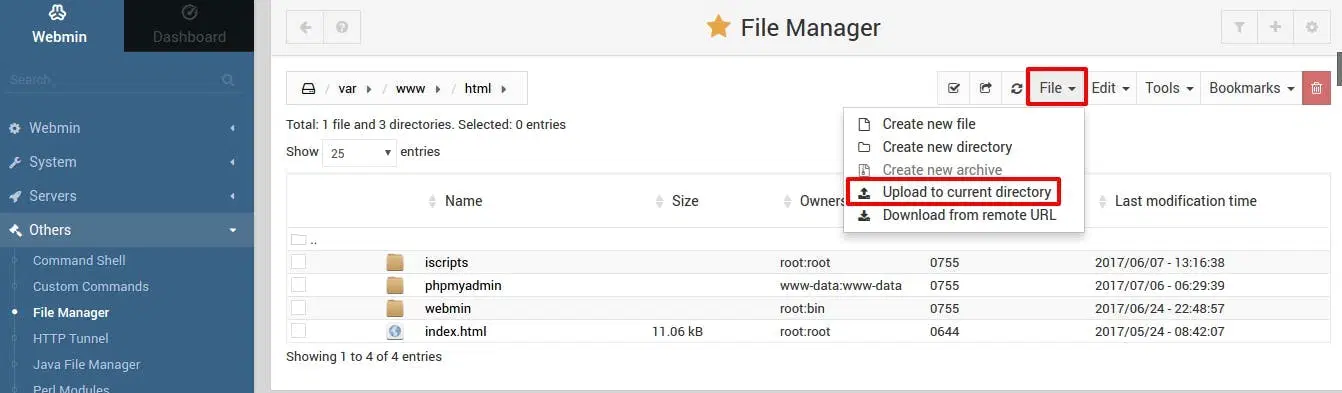The image size is (1342, 393).
Task: Click the phpmyadmin folder icon
Action: (395, 286)
